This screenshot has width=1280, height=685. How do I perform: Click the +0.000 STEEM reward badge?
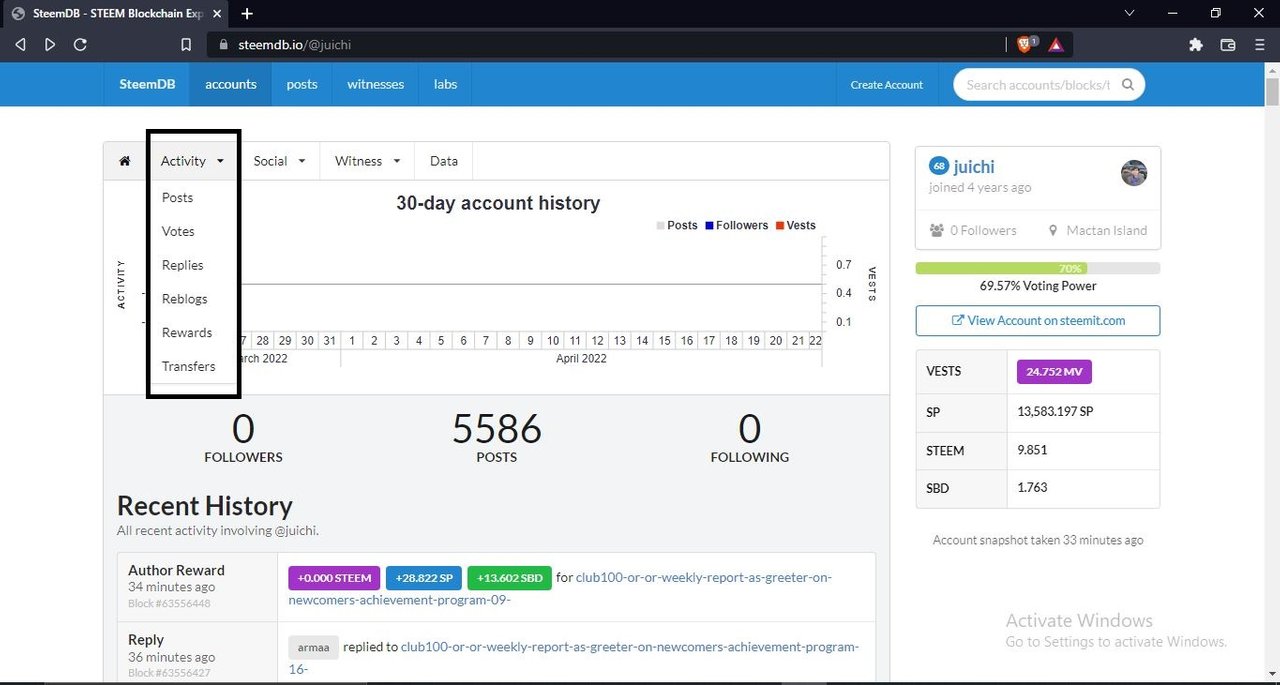pyautogui.click(x=334, y=578)
